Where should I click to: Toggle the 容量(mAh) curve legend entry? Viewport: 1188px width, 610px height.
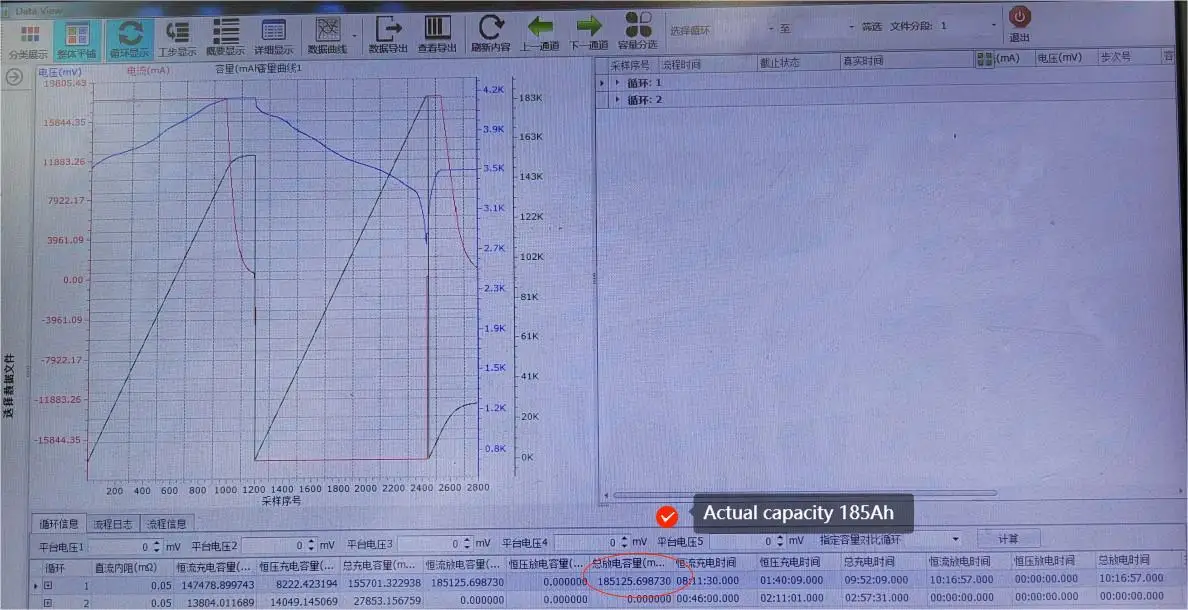(258, 69)
